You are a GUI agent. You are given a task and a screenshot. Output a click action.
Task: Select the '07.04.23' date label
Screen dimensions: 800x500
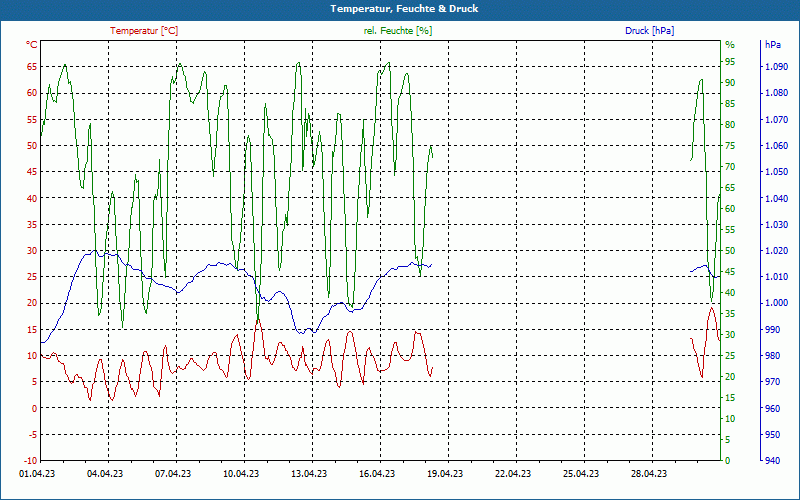tap(173, 473)
